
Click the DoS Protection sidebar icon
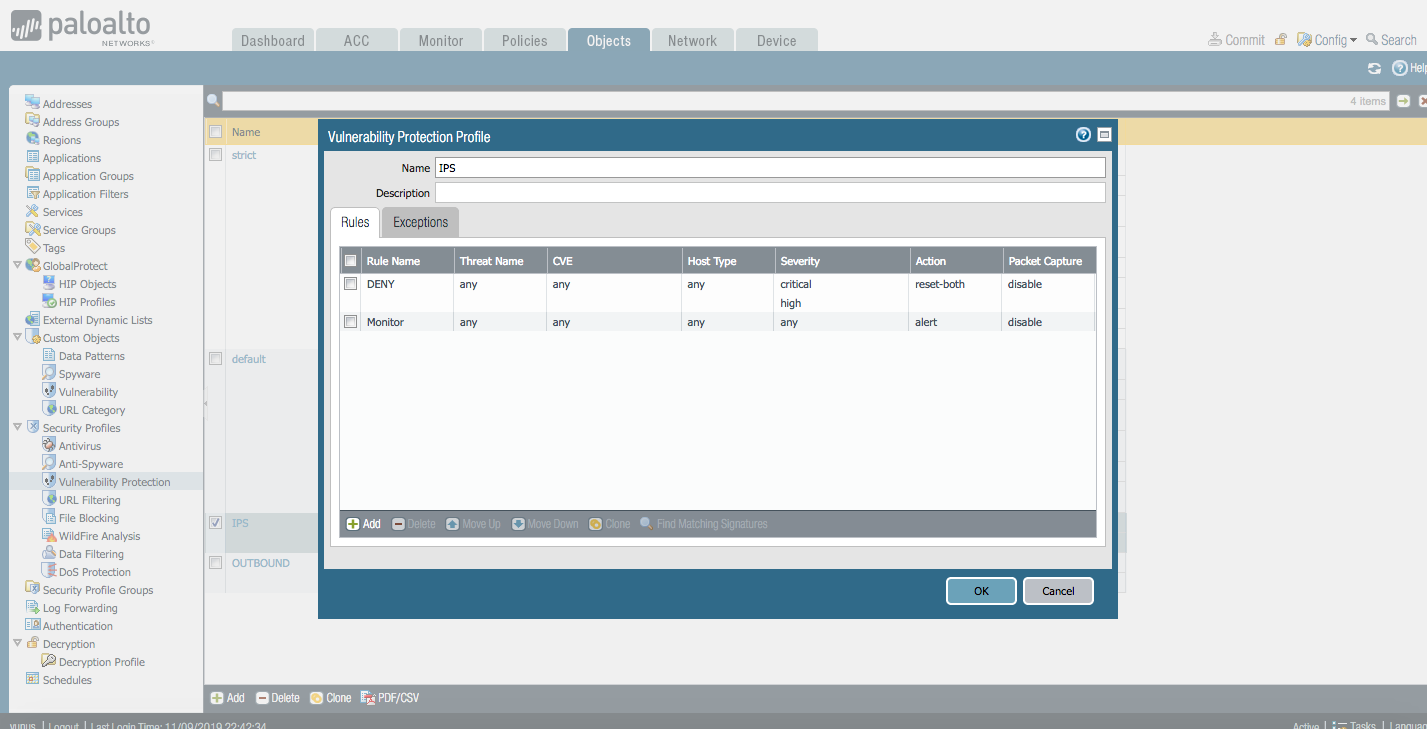click(x=49, y=572)
